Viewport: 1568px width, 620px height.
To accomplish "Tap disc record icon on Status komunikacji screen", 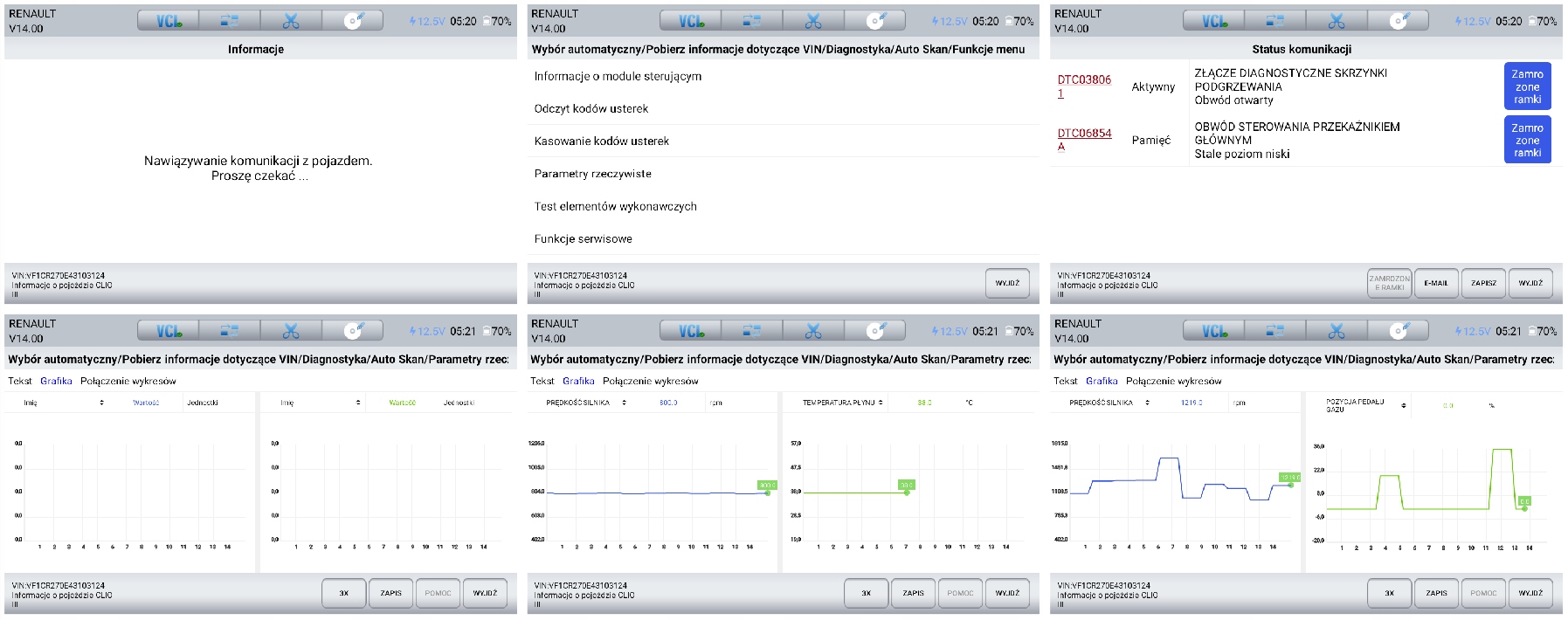I will coord(1399,21).
